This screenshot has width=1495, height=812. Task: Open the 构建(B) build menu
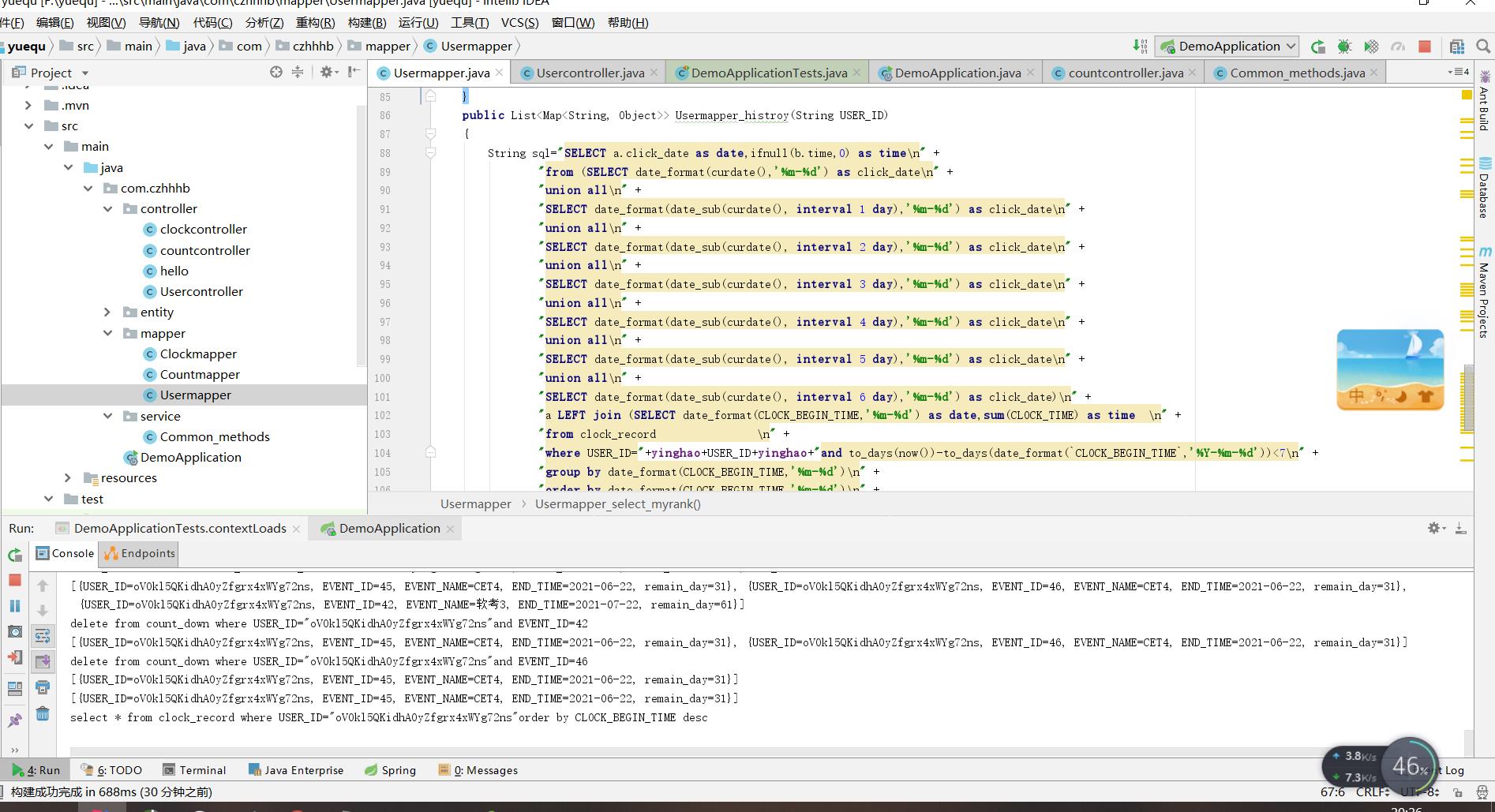[367, 22]
